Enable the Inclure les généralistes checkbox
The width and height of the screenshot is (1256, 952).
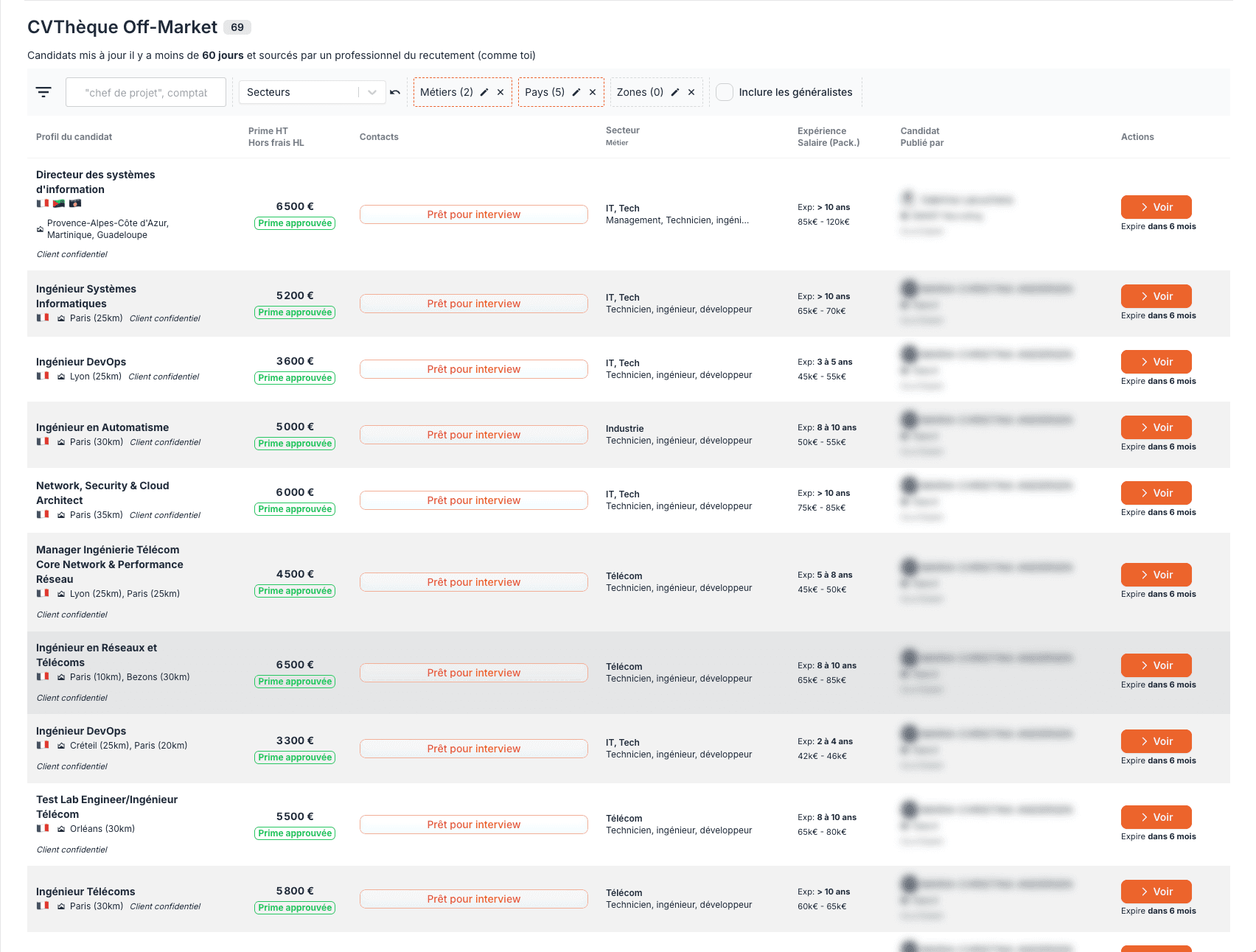pyautogui.click(x=725, y=92)
